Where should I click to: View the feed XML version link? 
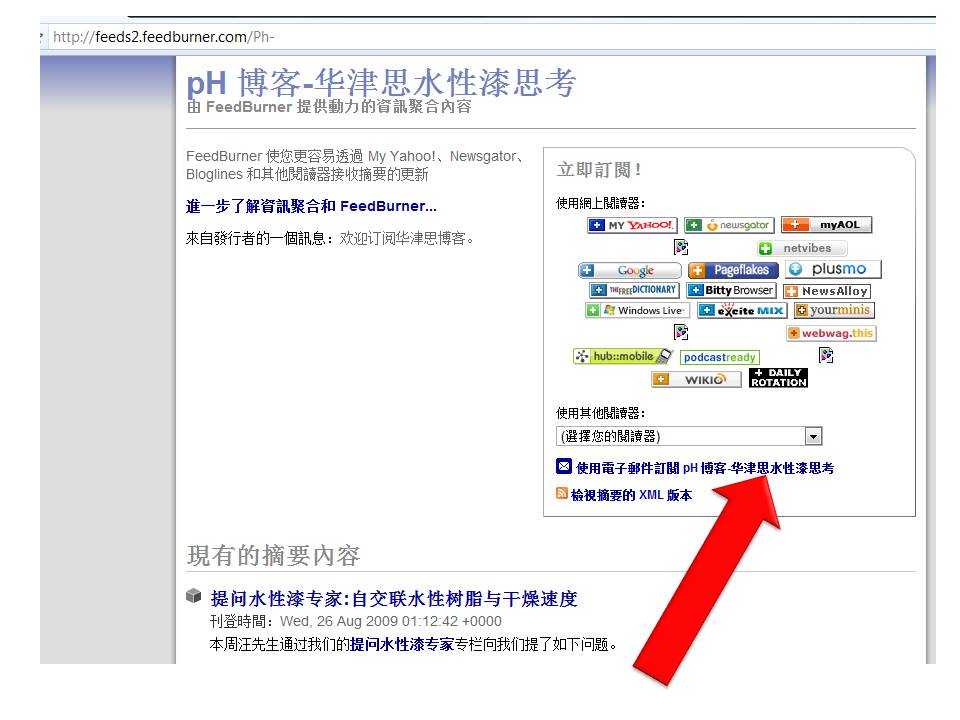631,495
